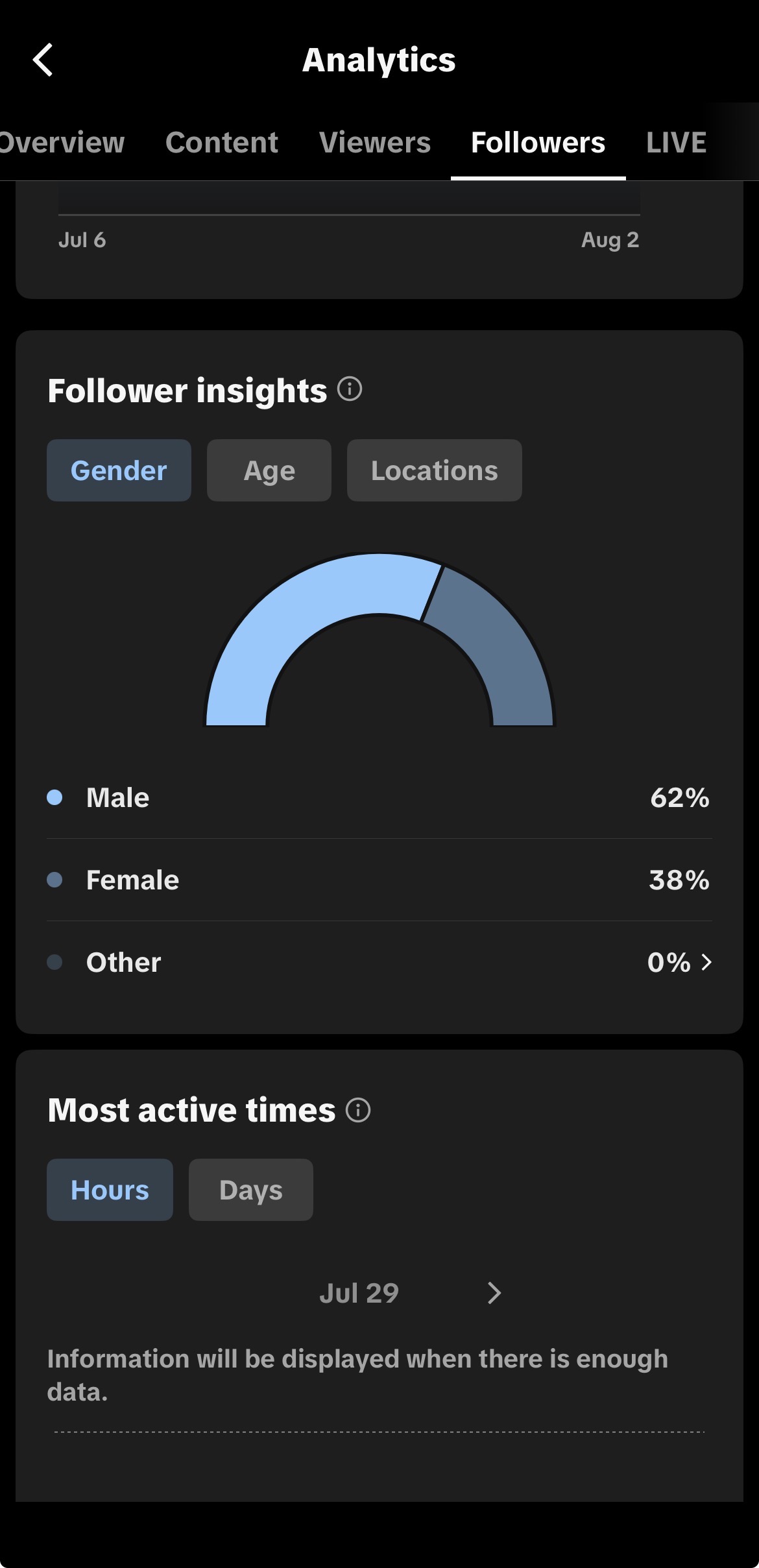Open the Overview tab
759x1568 pixels.
click(62, 142)
